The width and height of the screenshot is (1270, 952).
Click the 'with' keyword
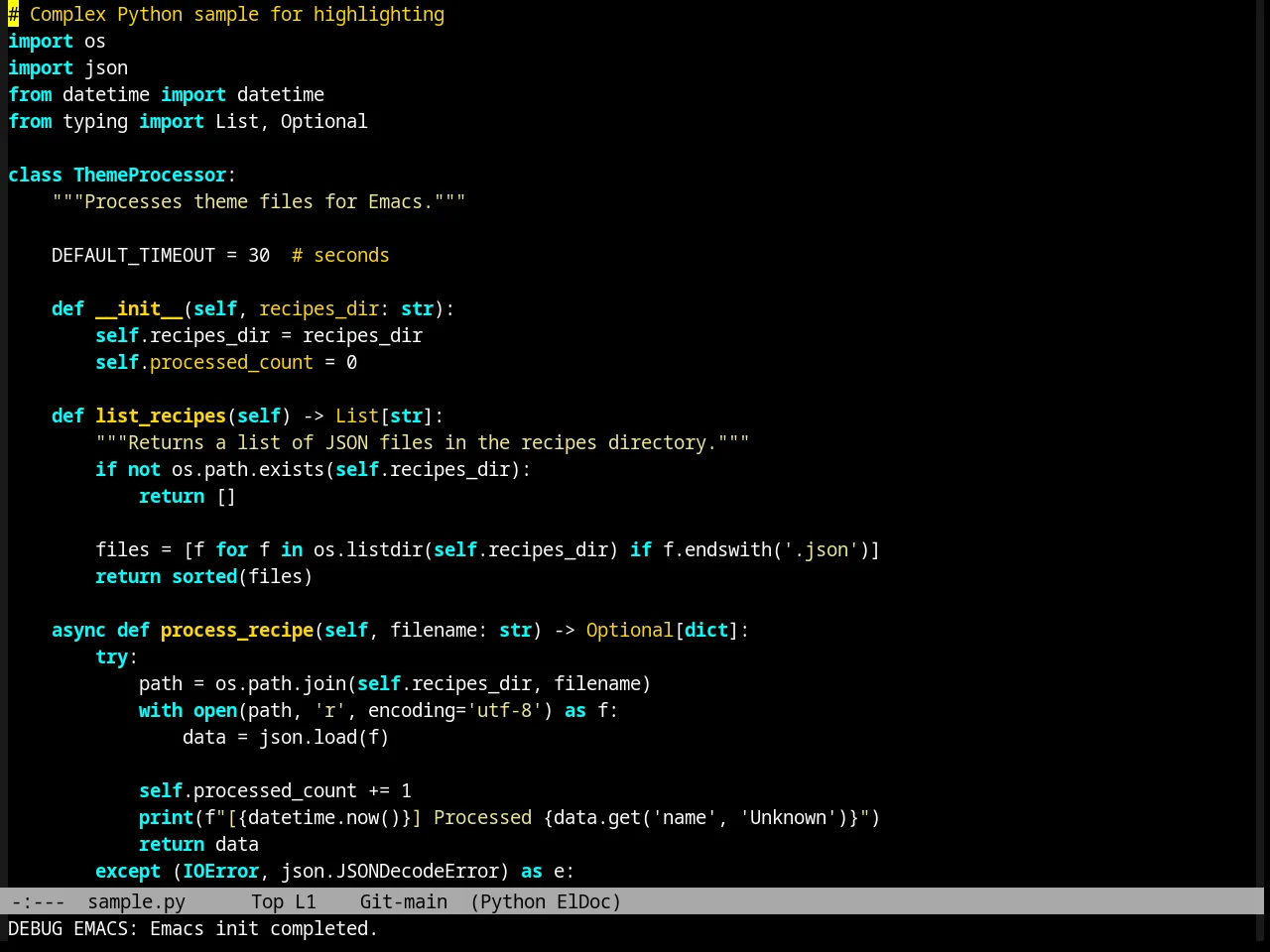point(161,710)
